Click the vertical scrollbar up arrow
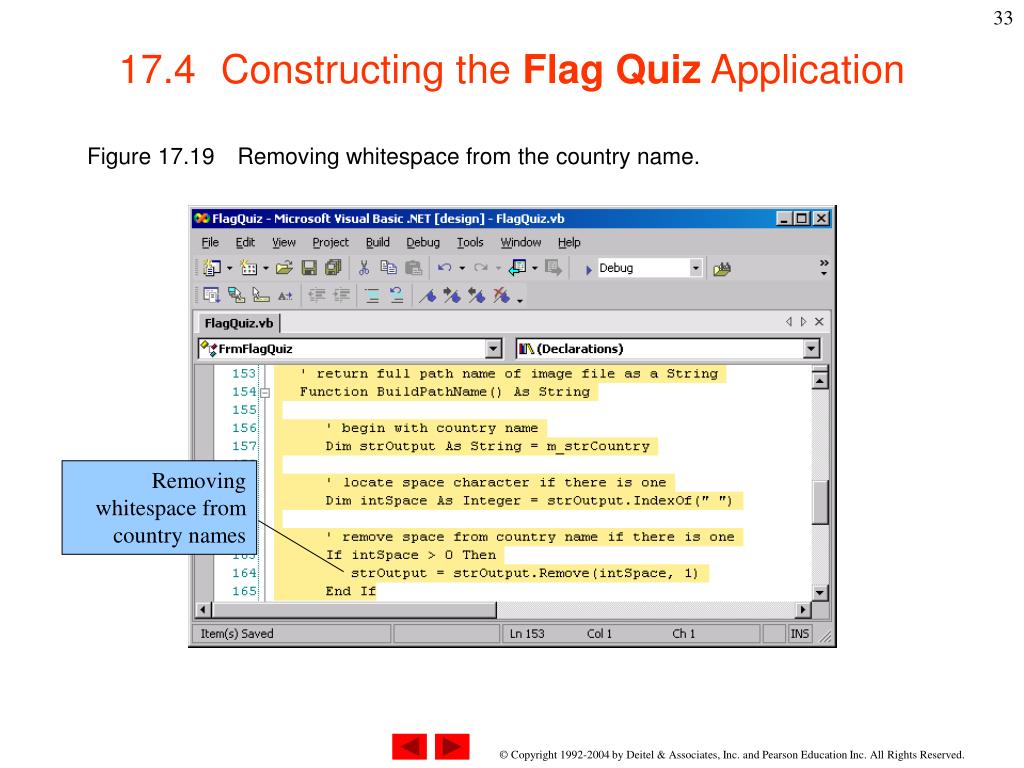Screen dimensions: 1024x768 pyautogui.click(x=820, y=380)
